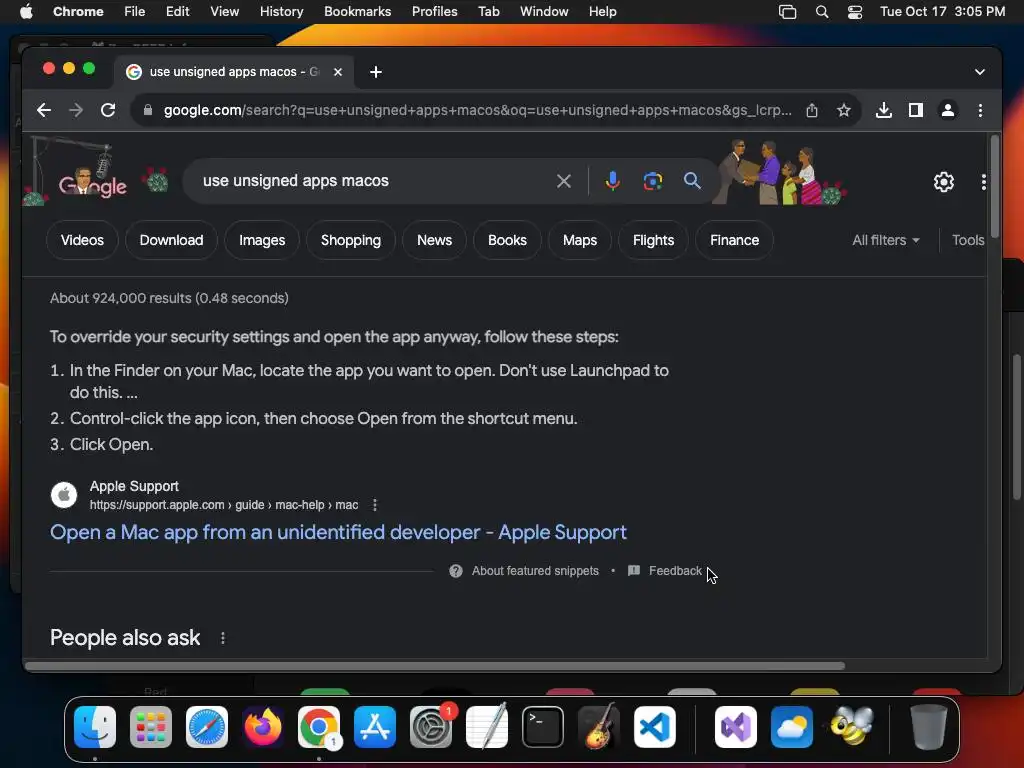Open System Settings from the Dock

431,727
